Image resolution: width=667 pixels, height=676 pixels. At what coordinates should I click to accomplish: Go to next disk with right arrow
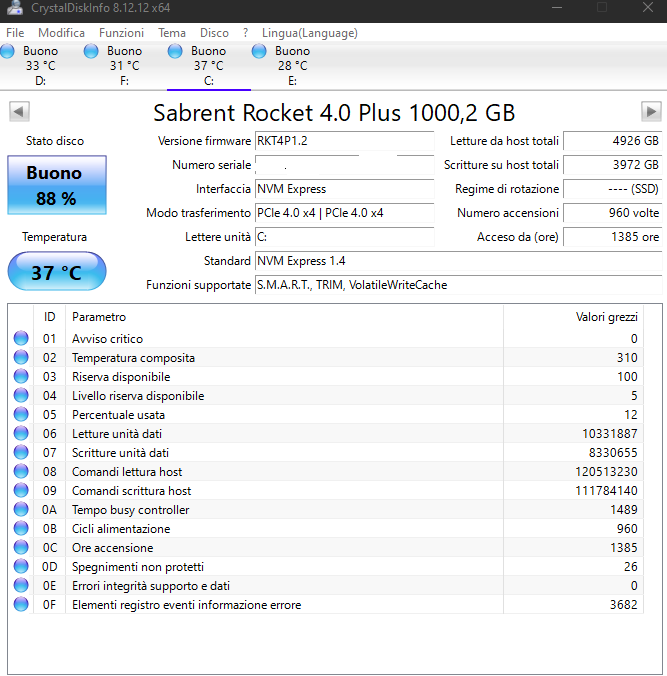point(651,112)
